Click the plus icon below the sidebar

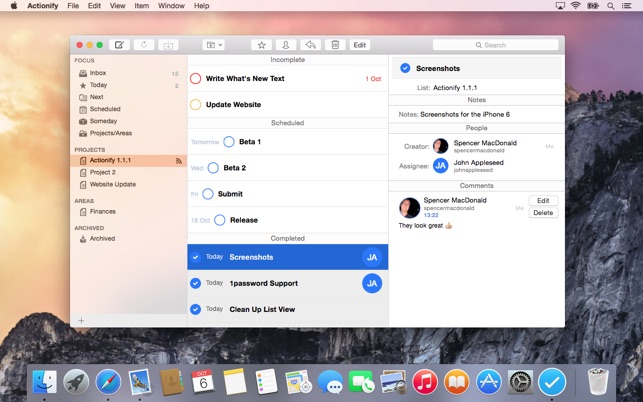pos(81,320)
